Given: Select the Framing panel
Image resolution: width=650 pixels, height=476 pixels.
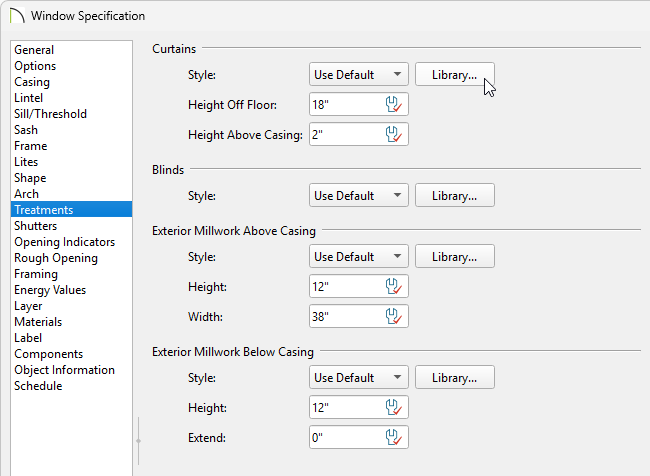Looking at the screenshot, I should point(71,274).
